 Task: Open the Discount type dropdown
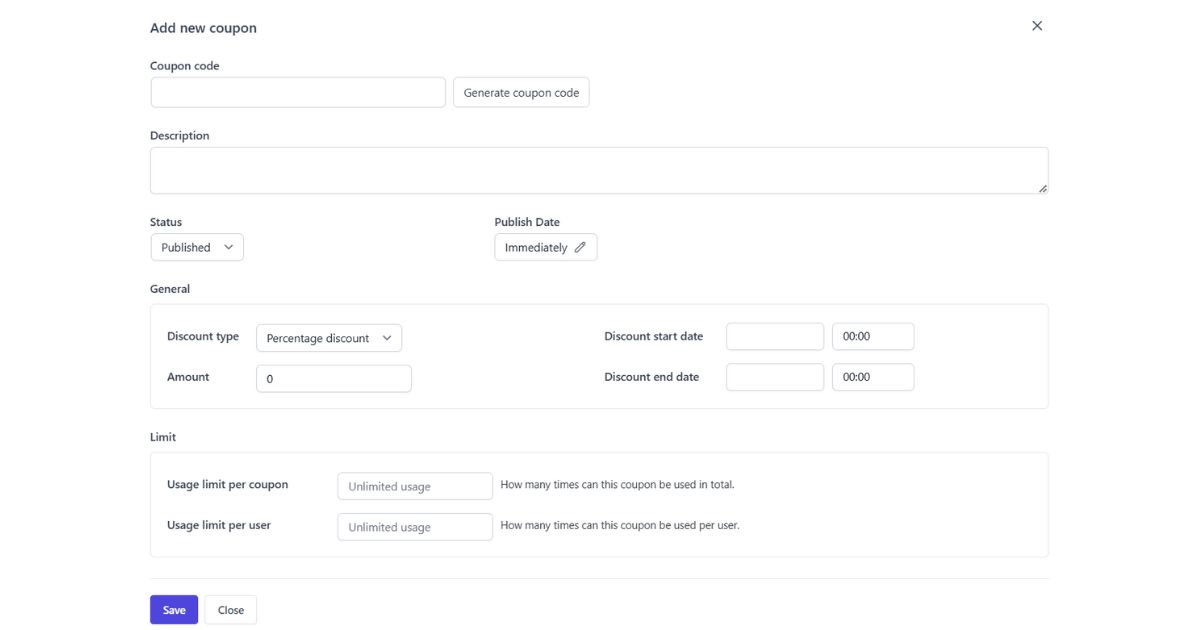[328, 337]
